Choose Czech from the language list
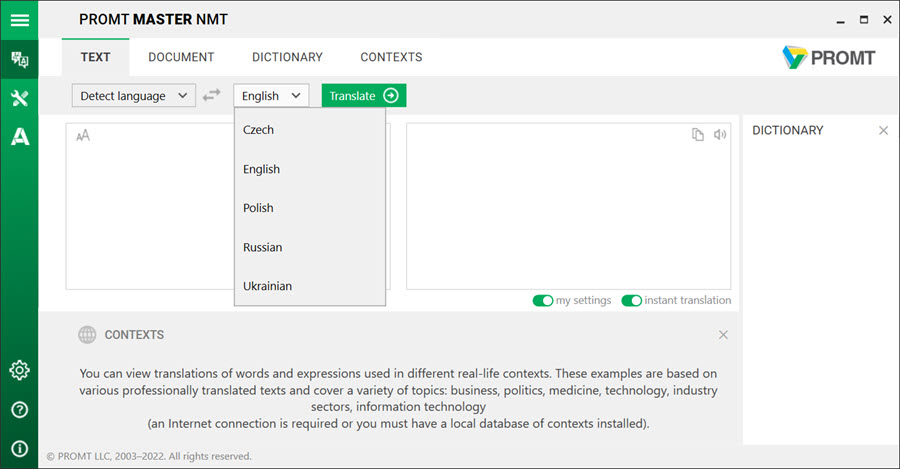This screenshot has height=469, width=900. point(310,130)
